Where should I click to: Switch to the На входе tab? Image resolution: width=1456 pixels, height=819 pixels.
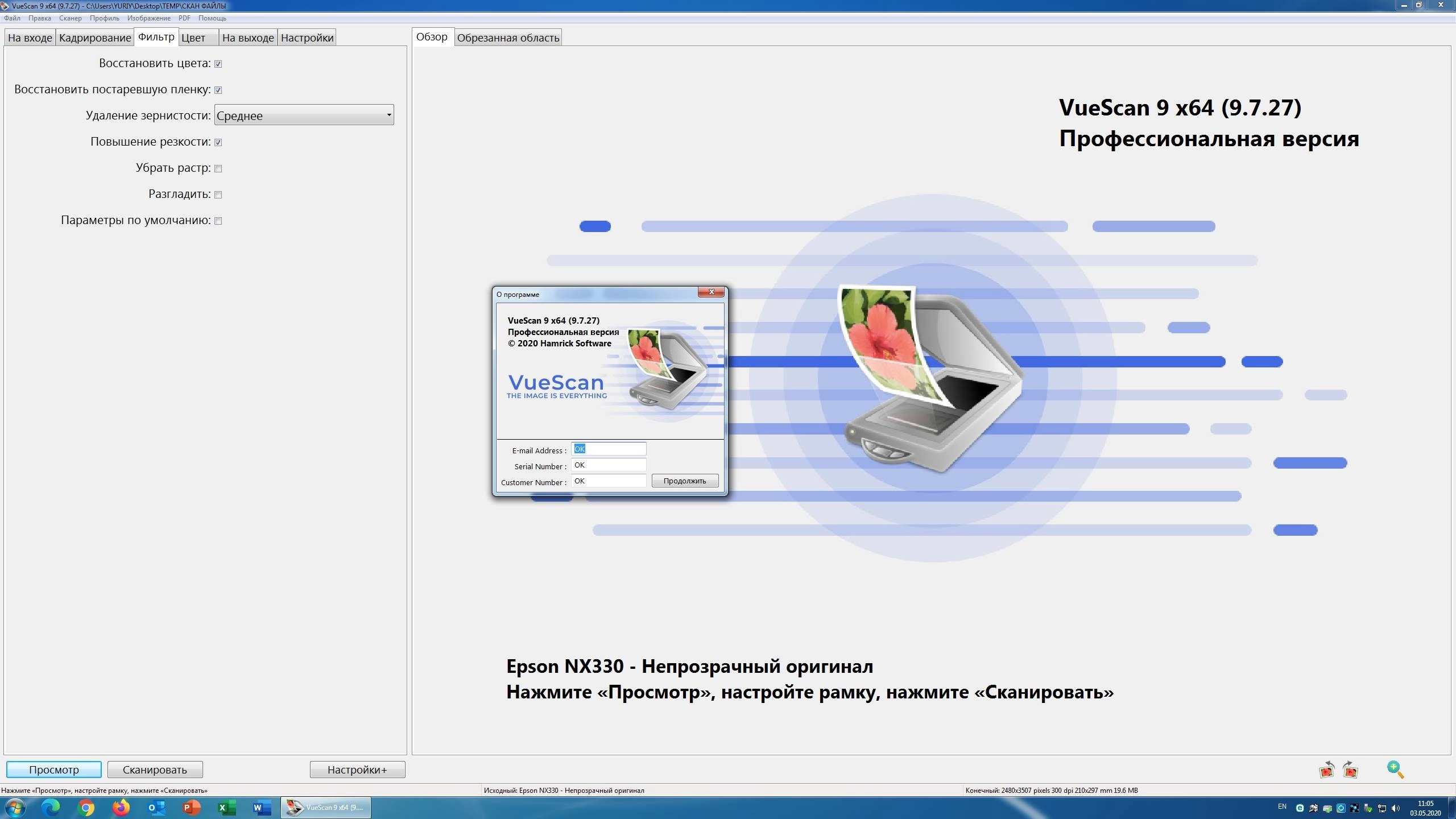30,38
